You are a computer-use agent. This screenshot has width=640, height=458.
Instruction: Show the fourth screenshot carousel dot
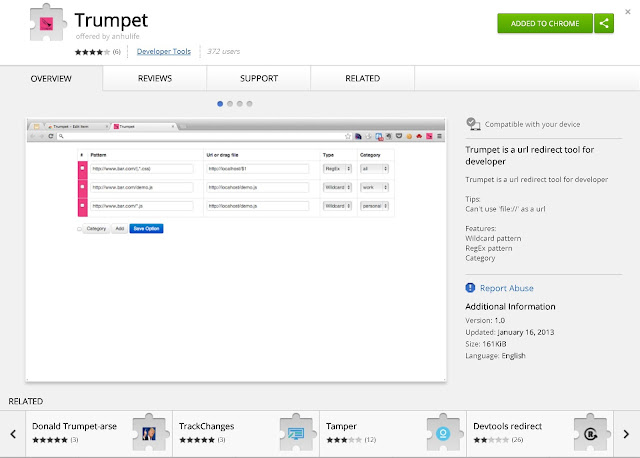click(249, 104)
